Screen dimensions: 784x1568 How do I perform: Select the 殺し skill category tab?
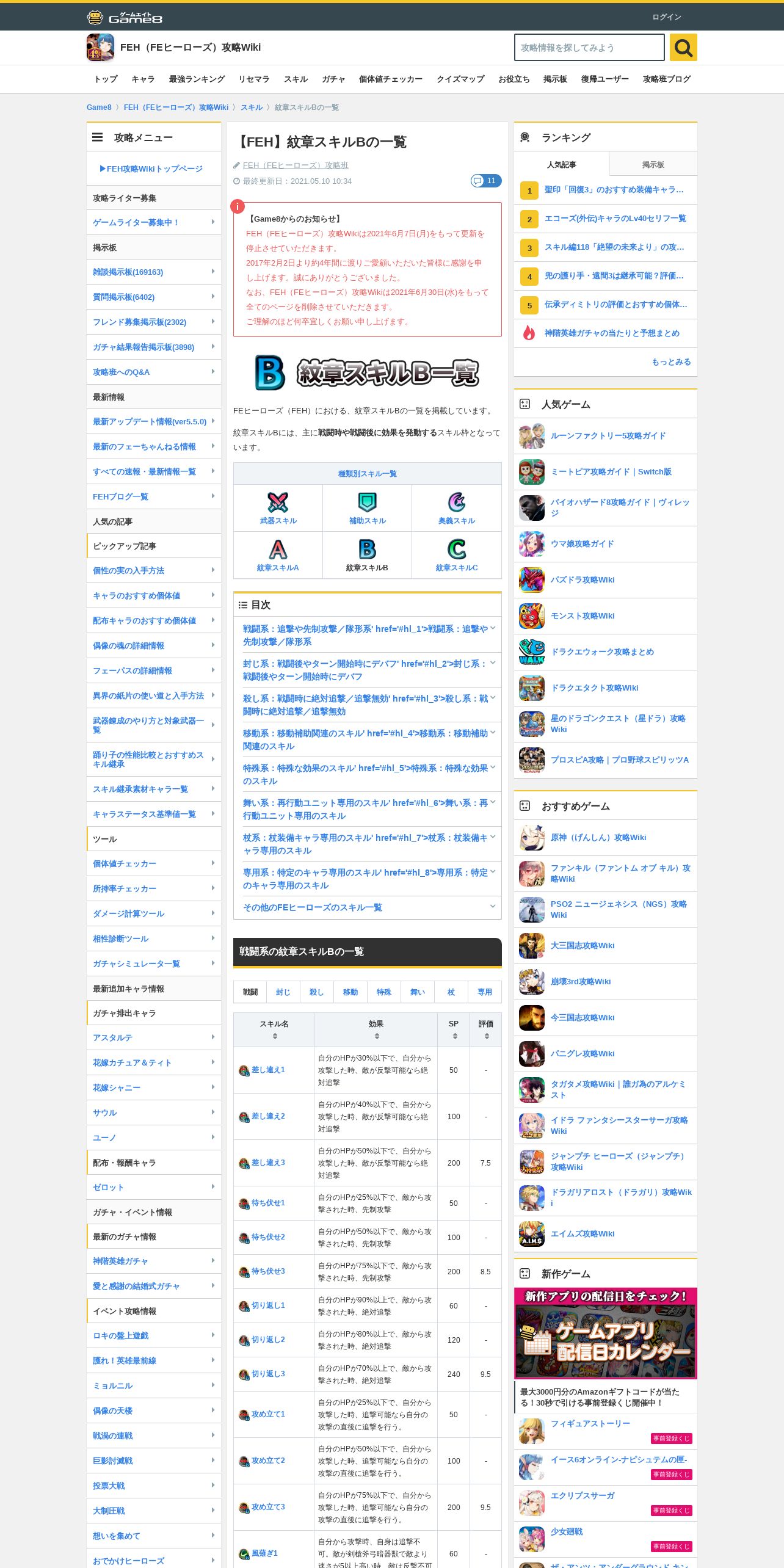317,992
